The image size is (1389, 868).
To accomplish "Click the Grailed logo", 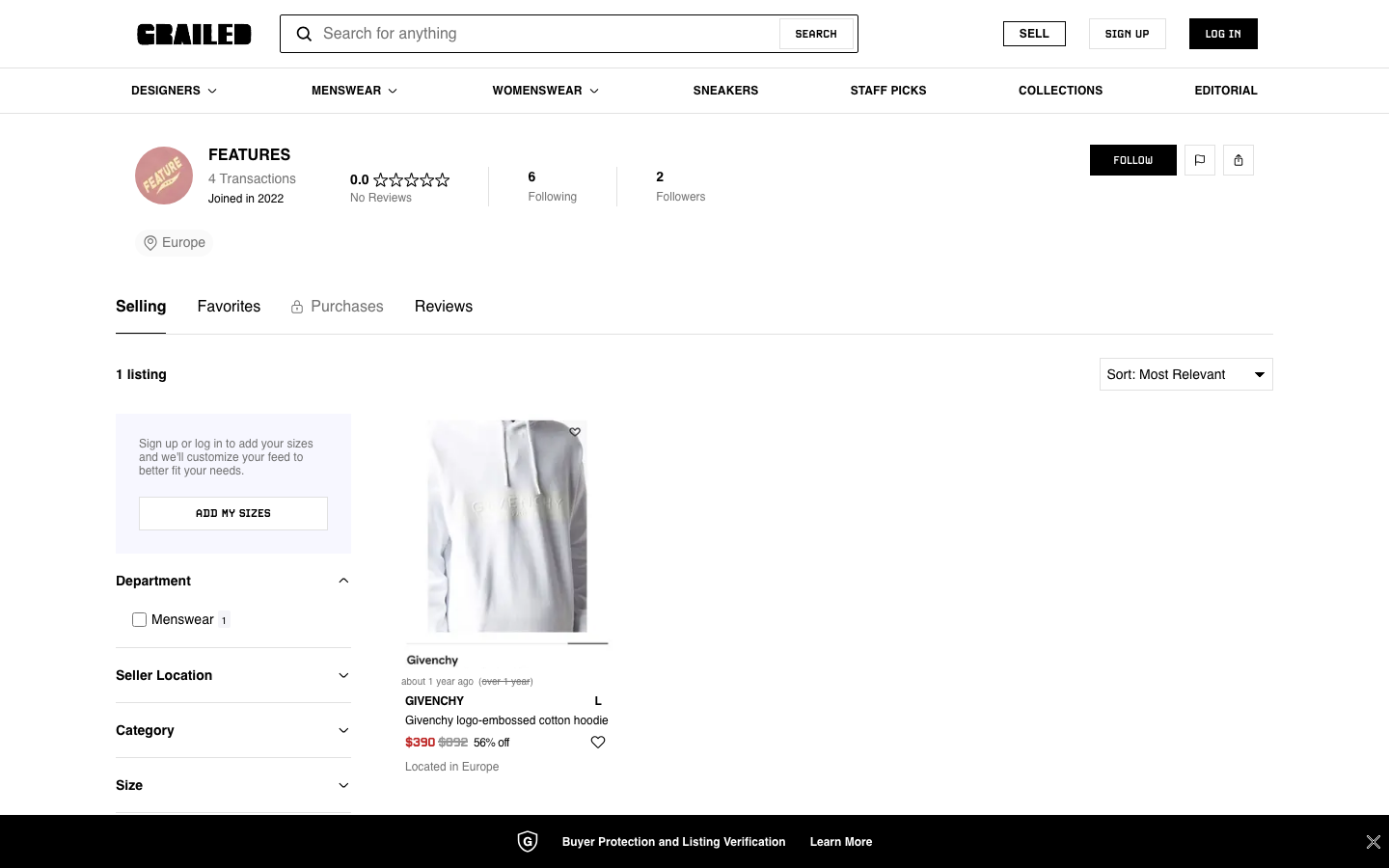I will 194,34.
